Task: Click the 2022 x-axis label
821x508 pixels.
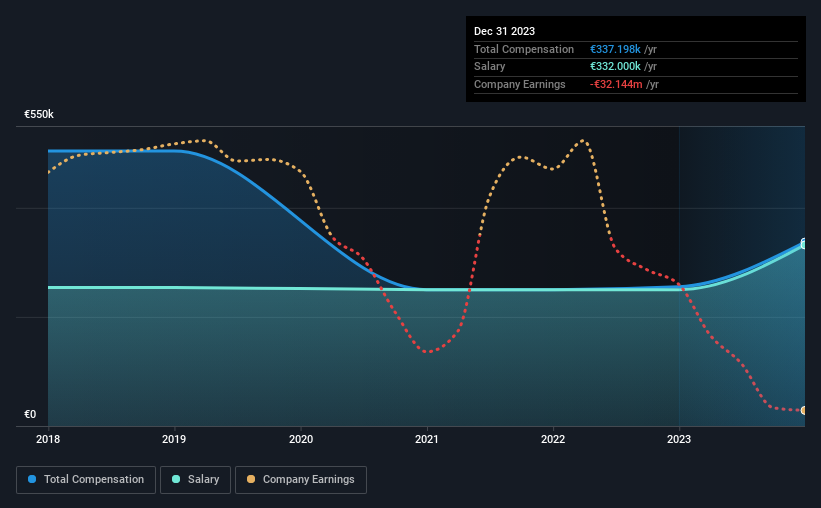Action: (553, 439)
